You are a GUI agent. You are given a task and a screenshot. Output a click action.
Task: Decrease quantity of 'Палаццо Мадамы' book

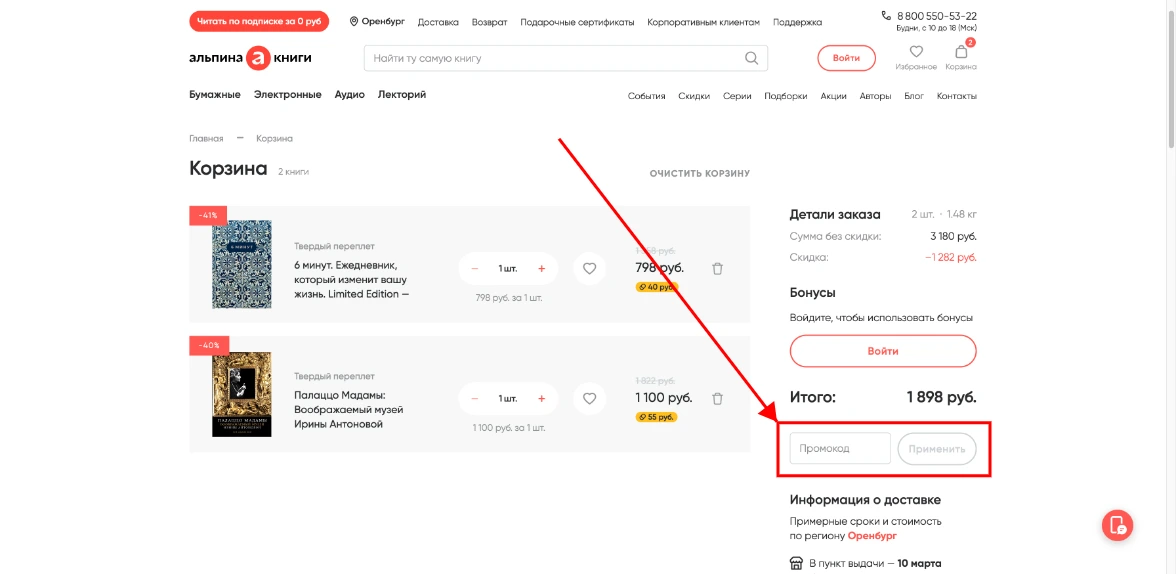475,398
